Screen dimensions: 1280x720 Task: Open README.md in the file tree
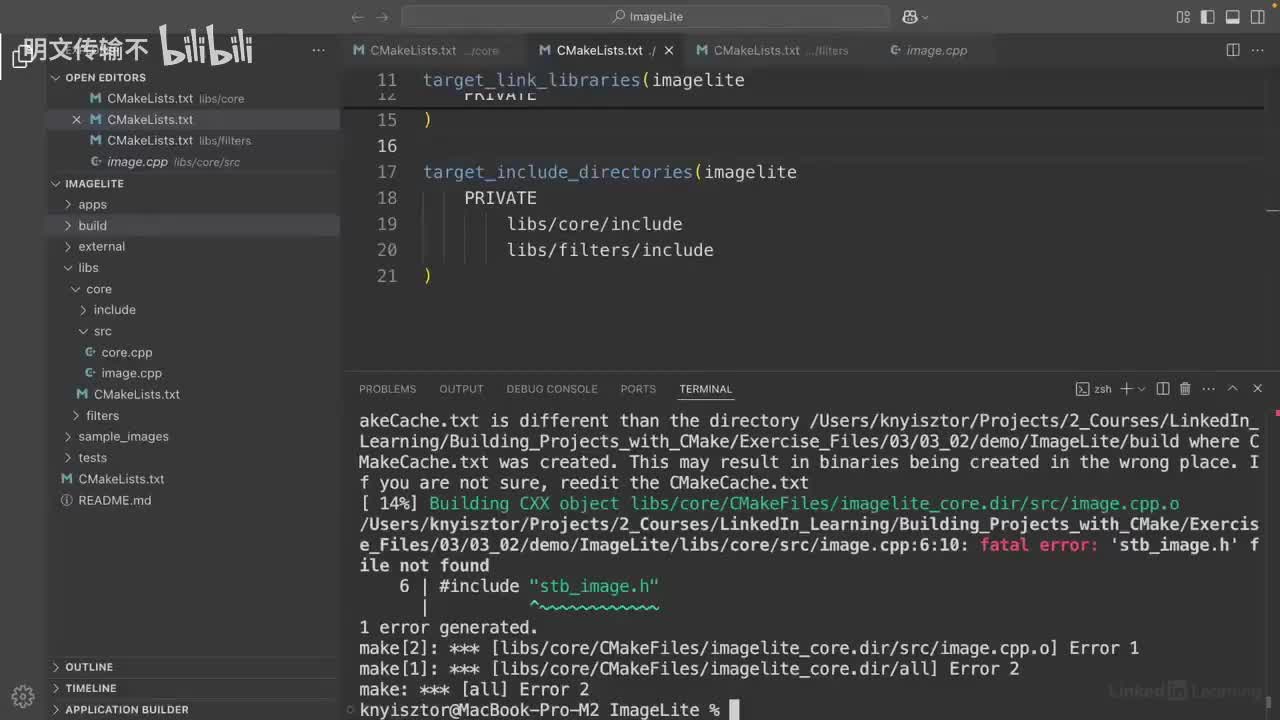coord(115,500)
